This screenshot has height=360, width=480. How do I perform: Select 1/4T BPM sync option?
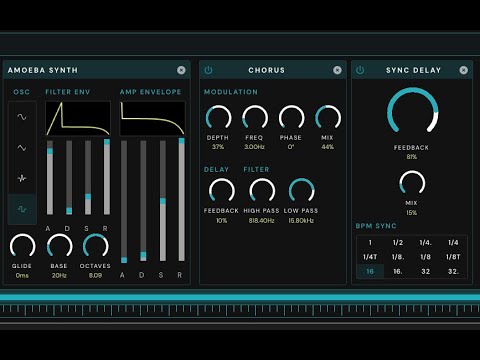point(370,257)
